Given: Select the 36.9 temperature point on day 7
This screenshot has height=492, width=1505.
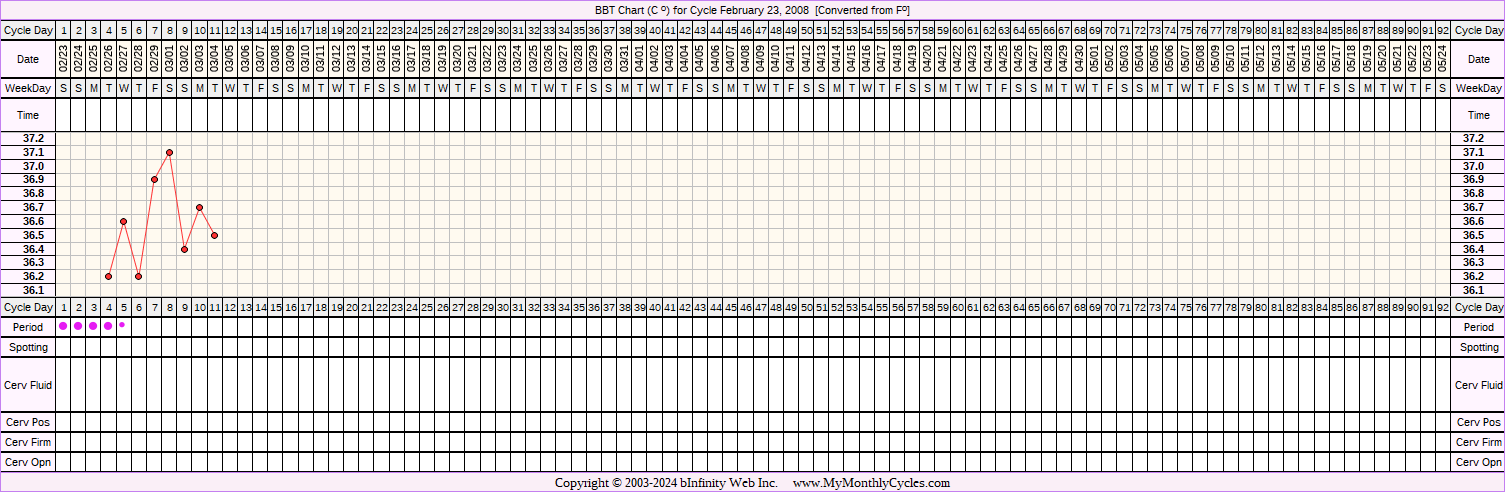Looking at the screenshot, I should (x=154, y=179).
